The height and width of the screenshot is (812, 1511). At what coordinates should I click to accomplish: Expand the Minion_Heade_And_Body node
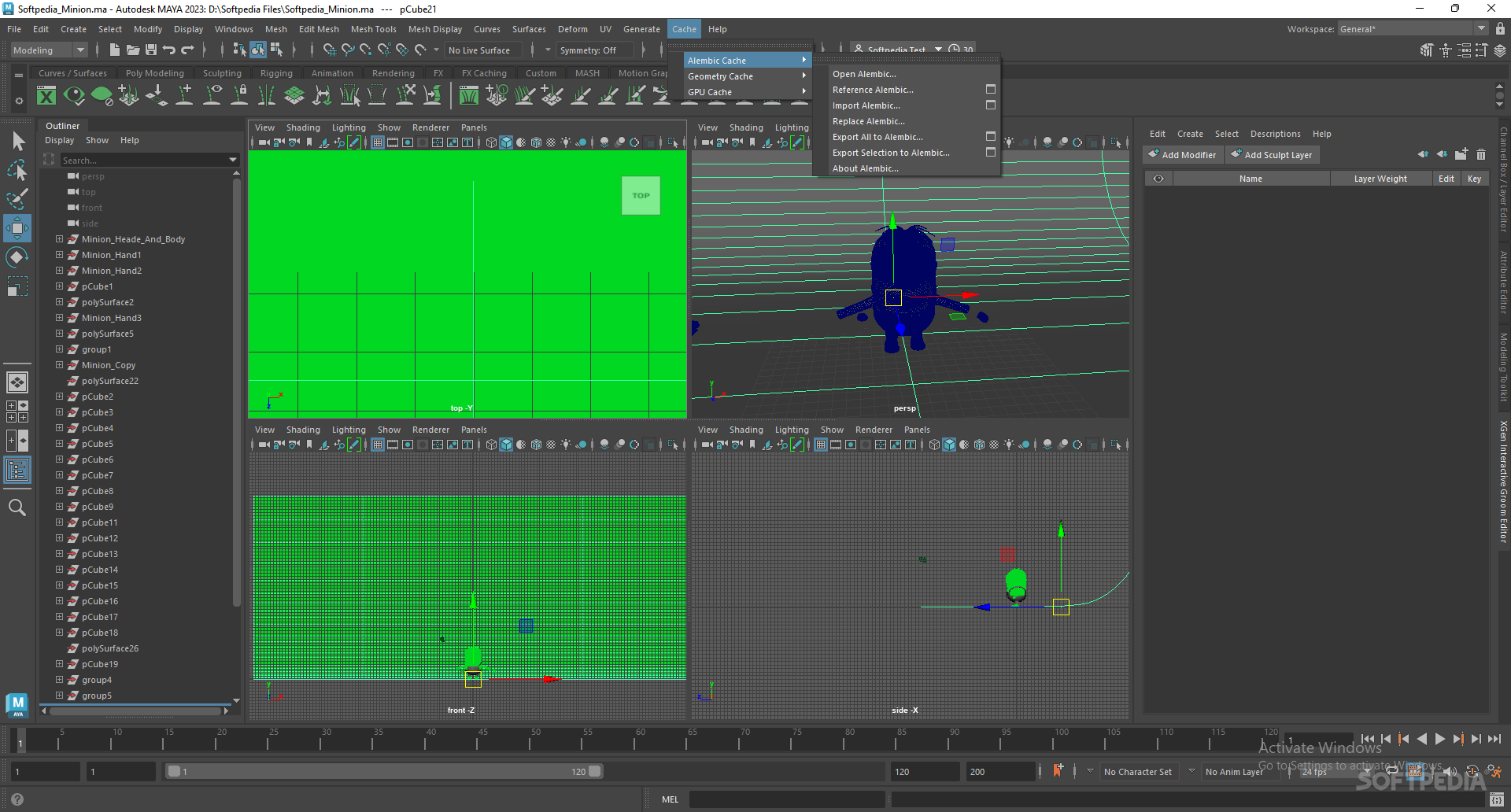point(59,239)
